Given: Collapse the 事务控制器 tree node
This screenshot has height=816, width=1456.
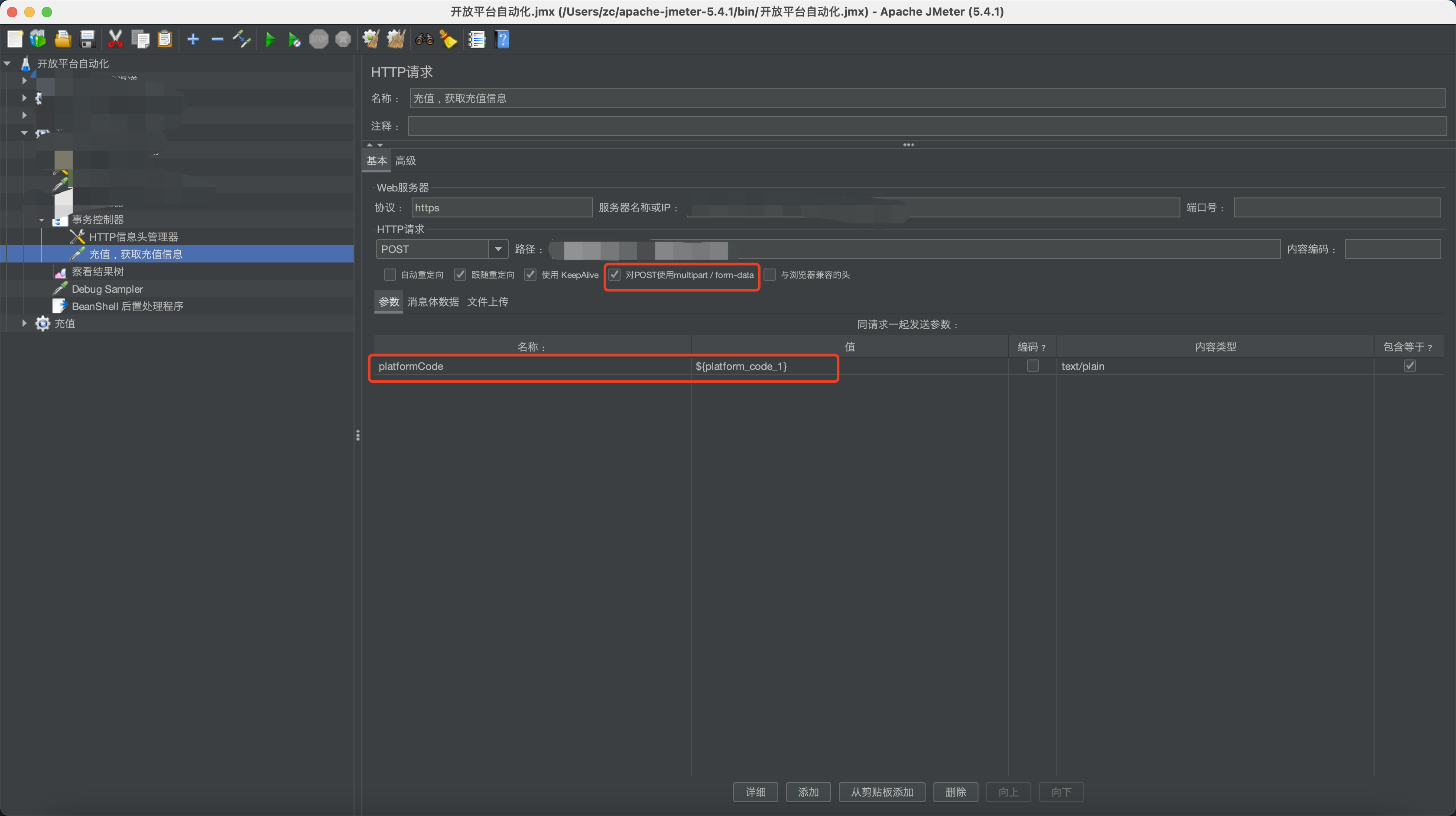Looking at the screenshot, I should point(41,220).
